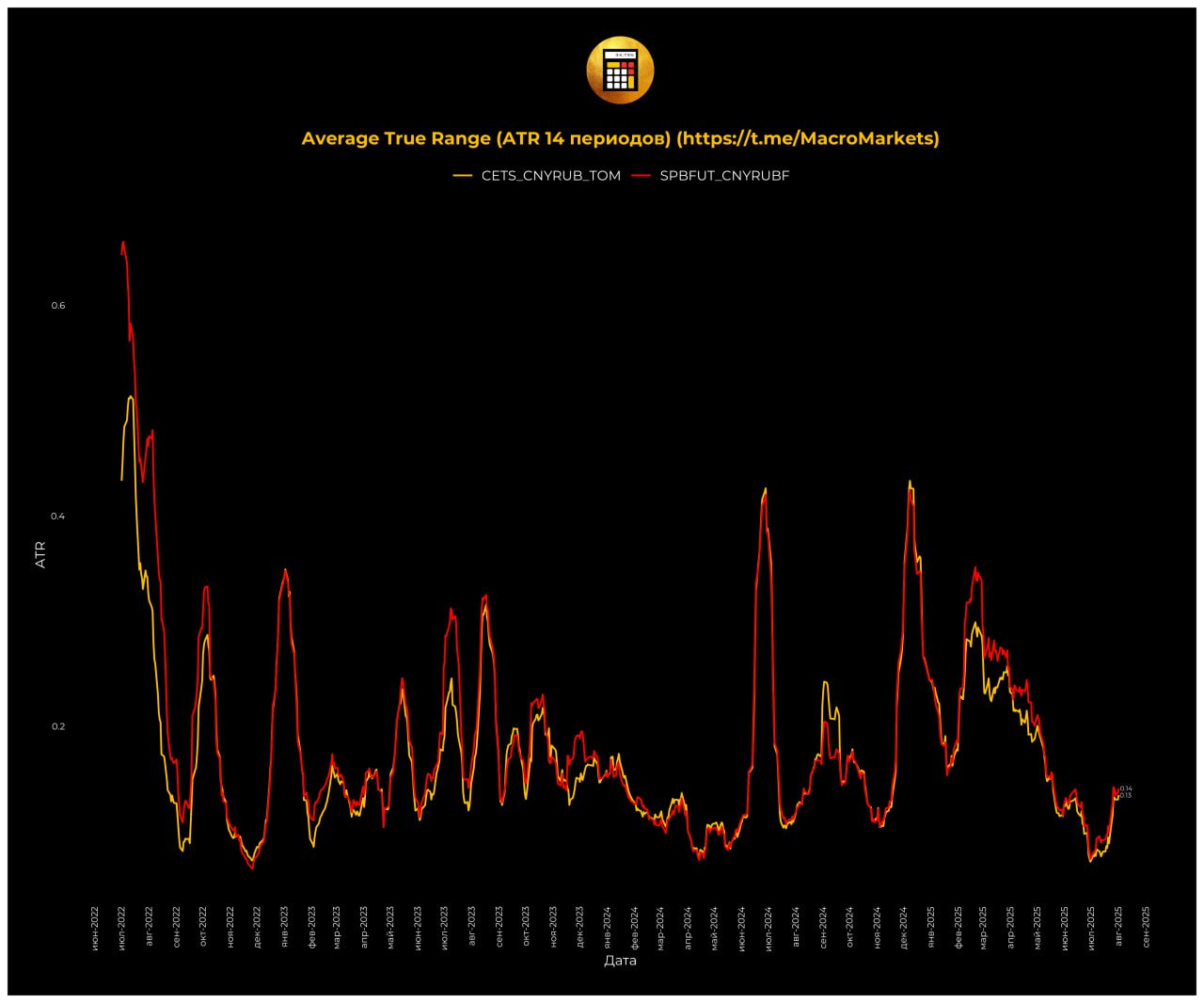Select the 'май-2023' x-axis tick
Image resolution: width=1204 pixels, height=1003 pixels.
click(391, 927)
